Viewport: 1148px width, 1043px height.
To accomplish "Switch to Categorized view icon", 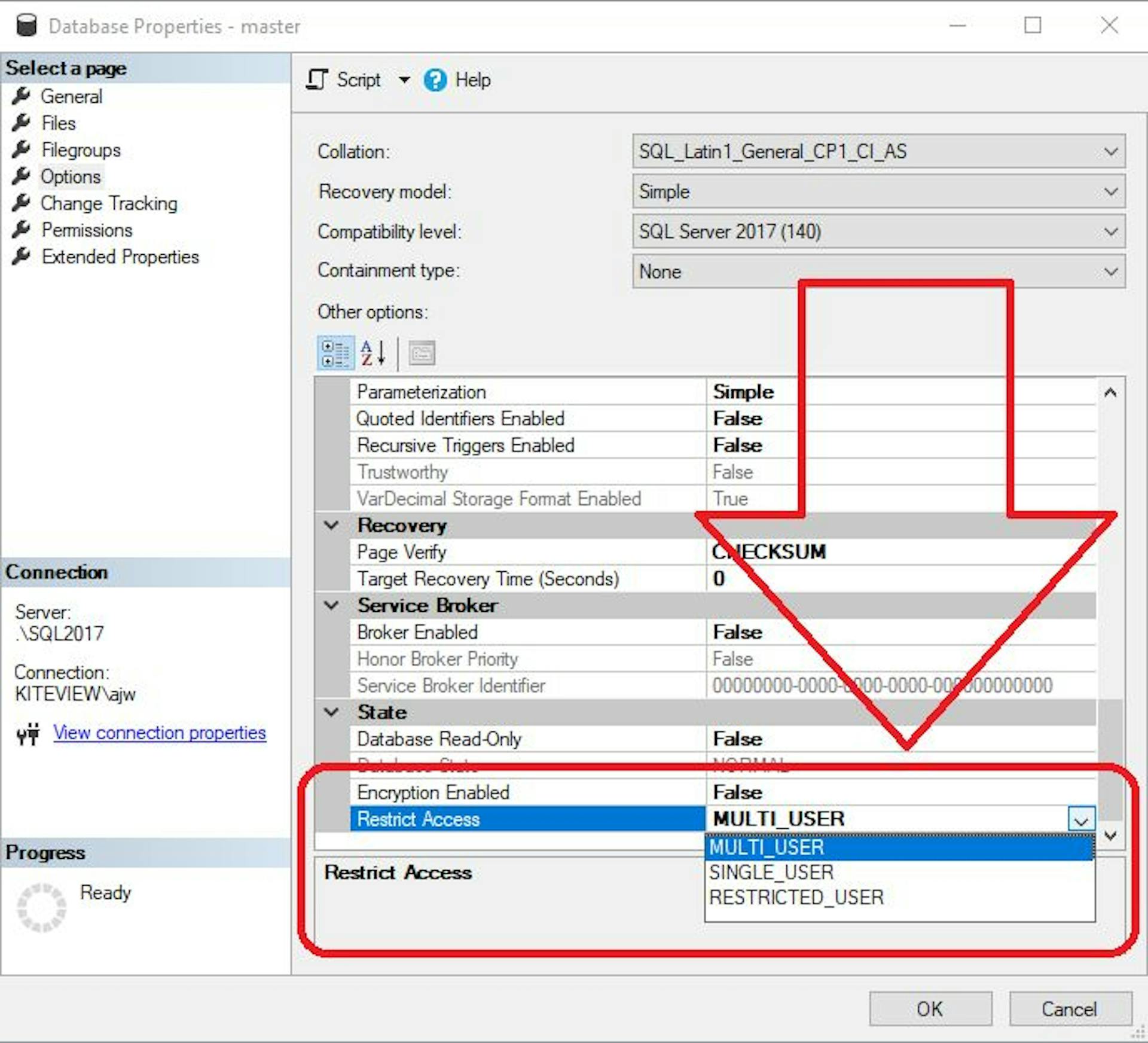I will tap(335, 353).
